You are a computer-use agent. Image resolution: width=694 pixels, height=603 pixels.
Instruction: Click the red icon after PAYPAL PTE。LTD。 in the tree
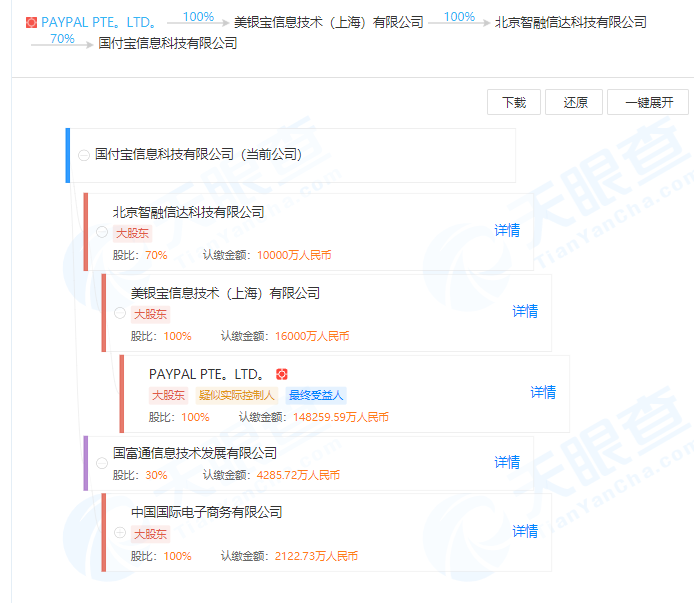(281, 375)
